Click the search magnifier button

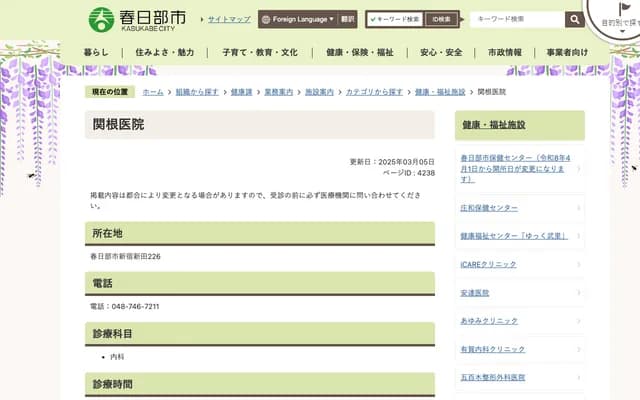click(575, 19)
